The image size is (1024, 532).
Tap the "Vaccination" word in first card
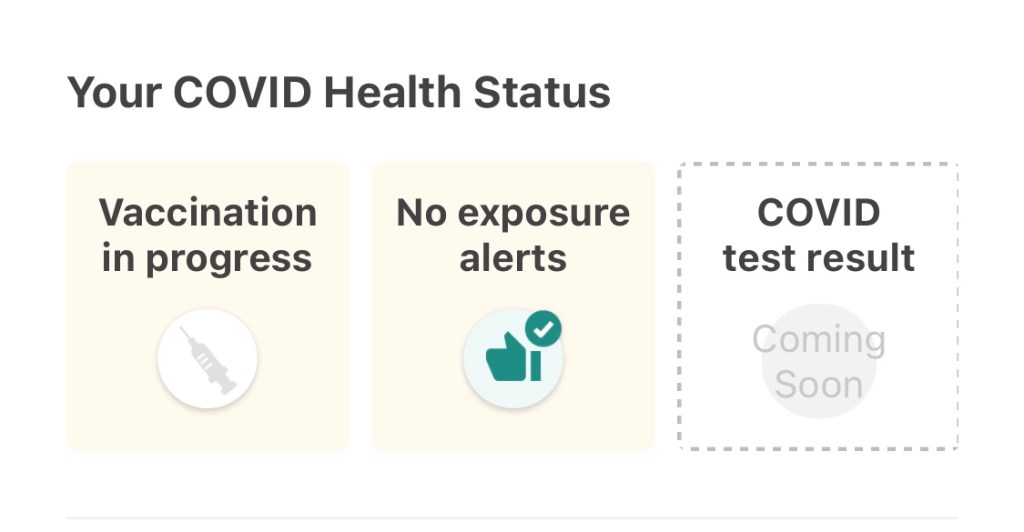click(x=208, y=212)
